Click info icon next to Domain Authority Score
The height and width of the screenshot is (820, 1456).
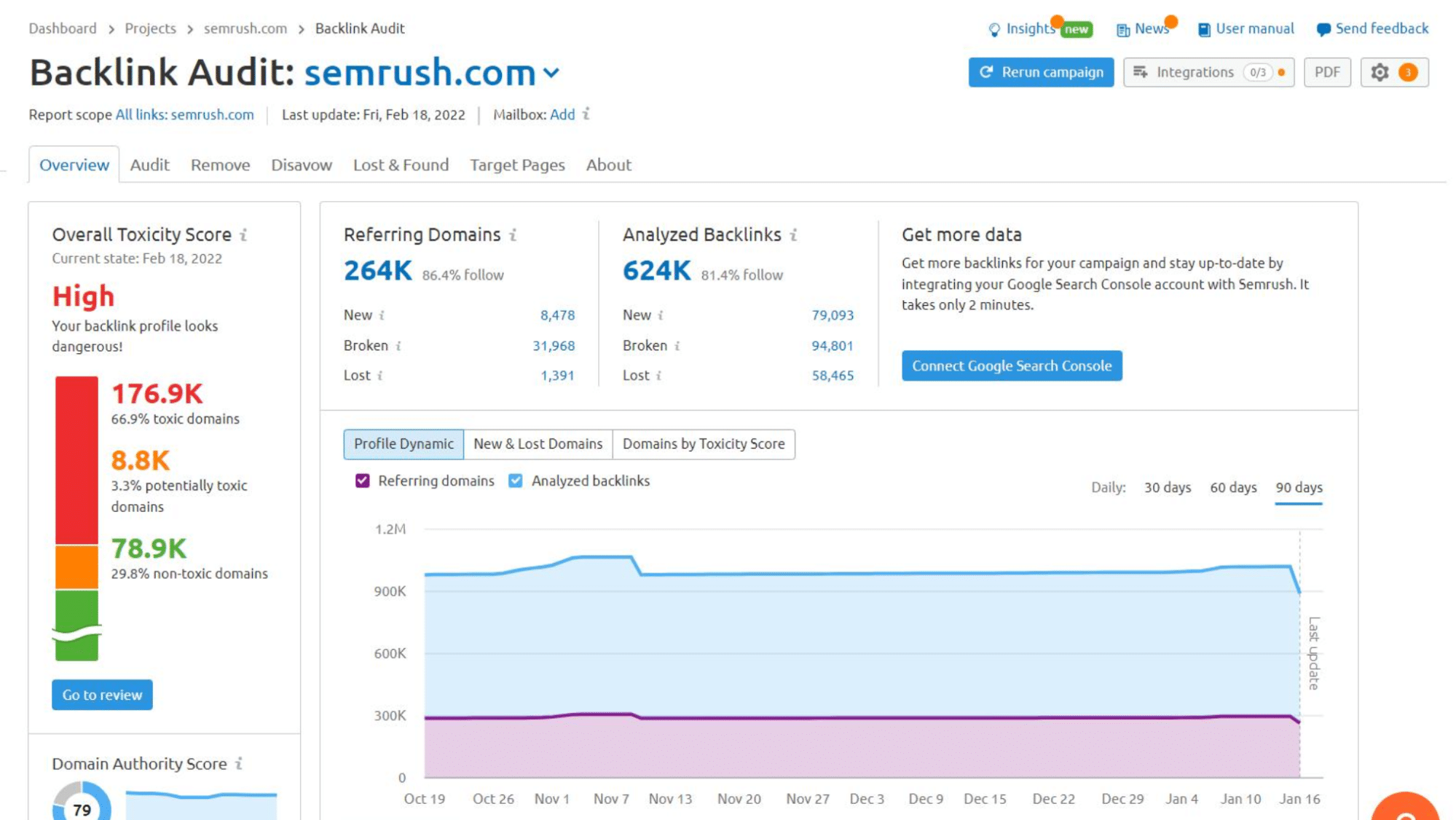click(238, 763)
